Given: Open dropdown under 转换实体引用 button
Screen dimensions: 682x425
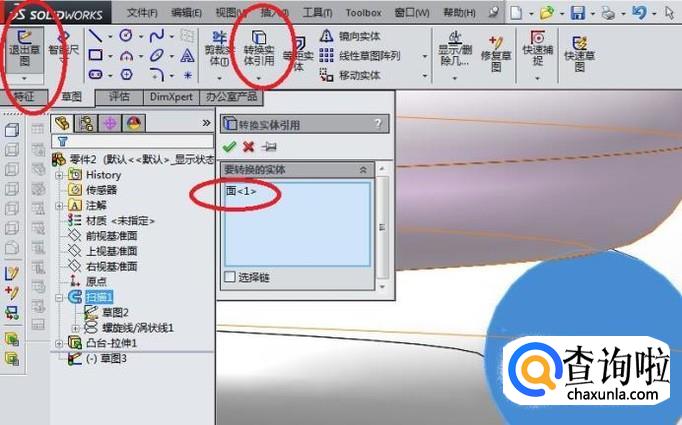Looking at the screenshot, I should pyautogui.click(x=259, y=78).
